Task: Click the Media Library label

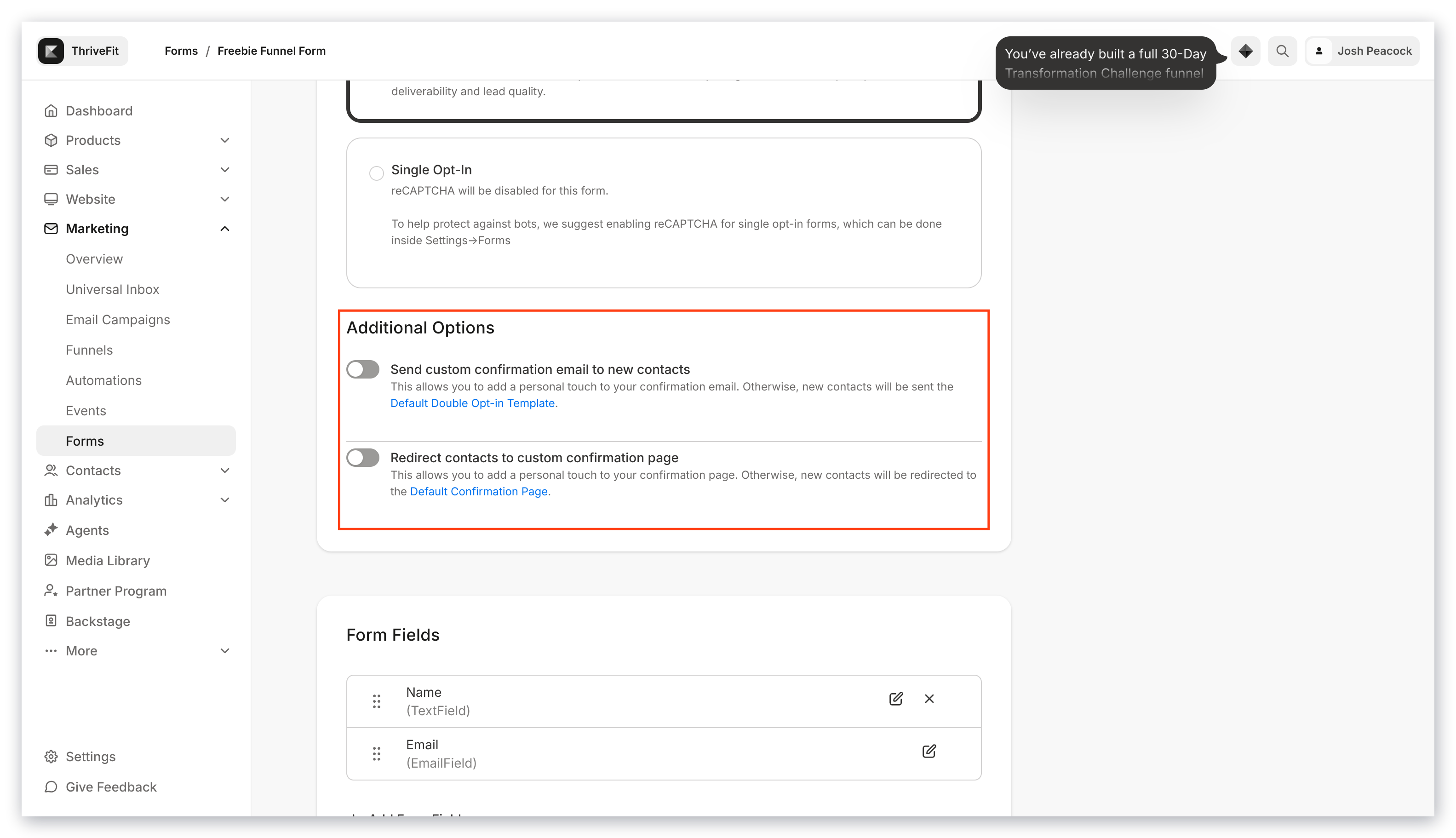Action: (x=108, y=560)
